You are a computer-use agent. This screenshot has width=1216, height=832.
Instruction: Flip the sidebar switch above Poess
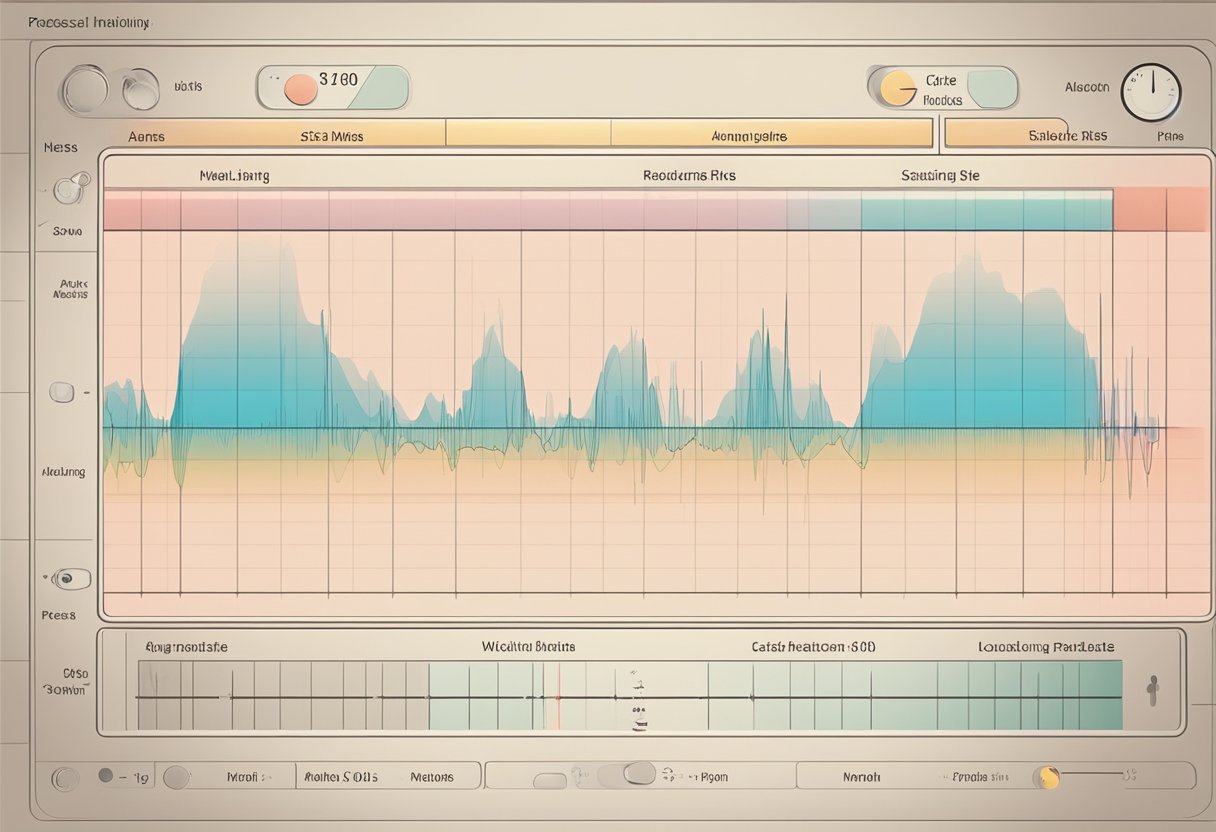(x=71, y=578)
